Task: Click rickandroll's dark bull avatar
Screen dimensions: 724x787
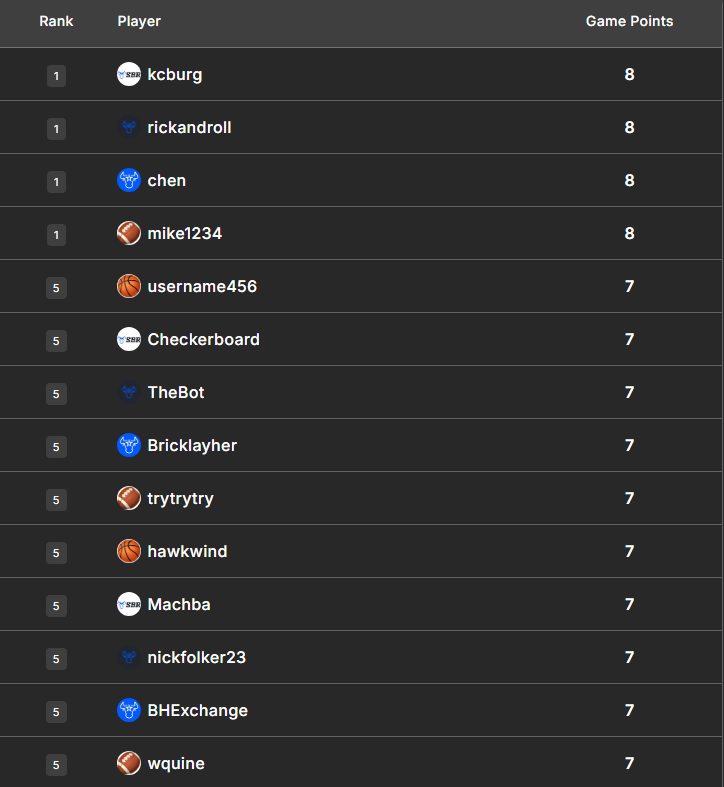Action: coord(129,127)
